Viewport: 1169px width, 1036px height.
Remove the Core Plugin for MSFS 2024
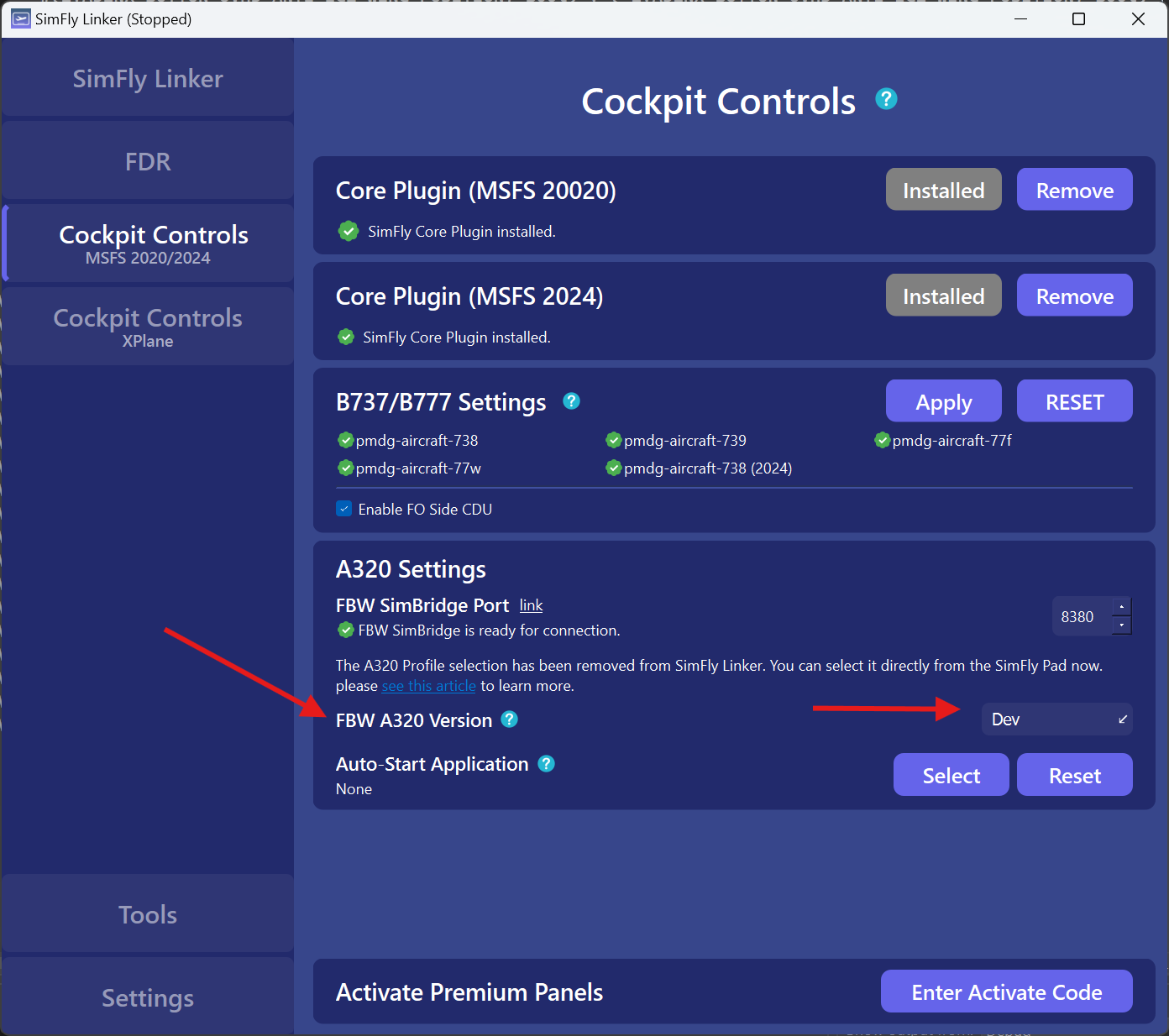[1075, 296]
